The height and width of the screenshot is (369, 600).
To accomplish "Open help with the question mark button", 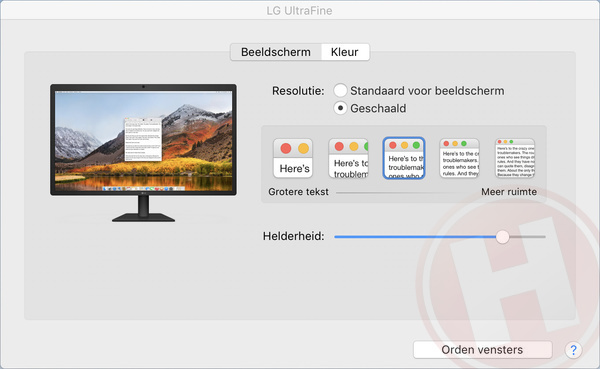I will 573,350.
